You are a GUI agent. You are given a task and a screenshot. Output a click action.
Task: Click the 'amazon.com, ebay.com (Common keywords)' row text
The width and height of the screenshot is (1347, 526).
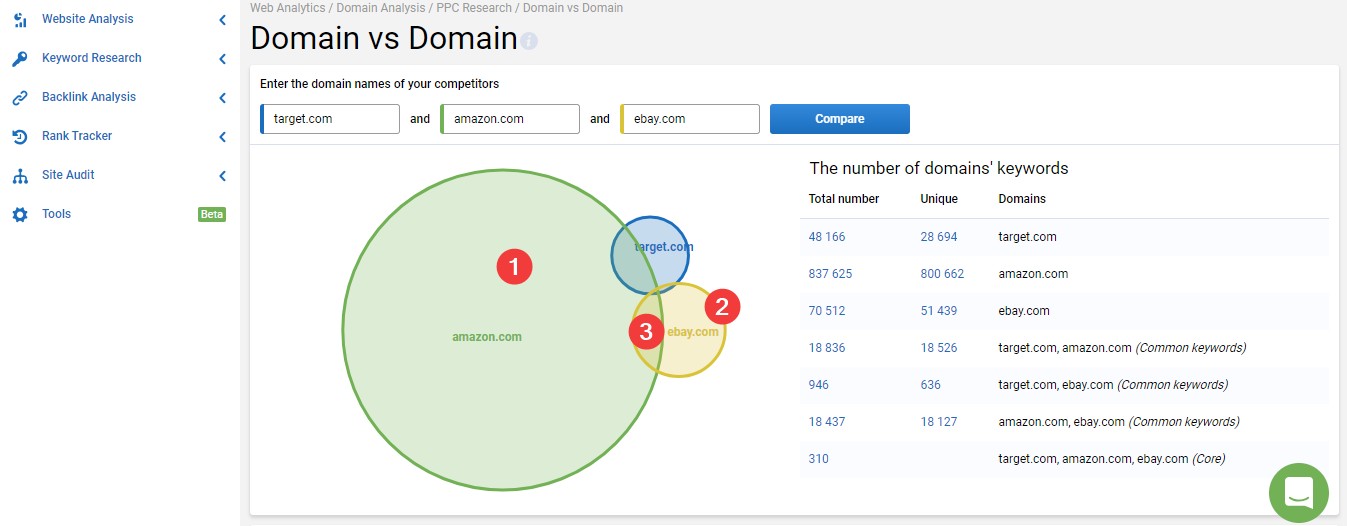(1119, 422)
